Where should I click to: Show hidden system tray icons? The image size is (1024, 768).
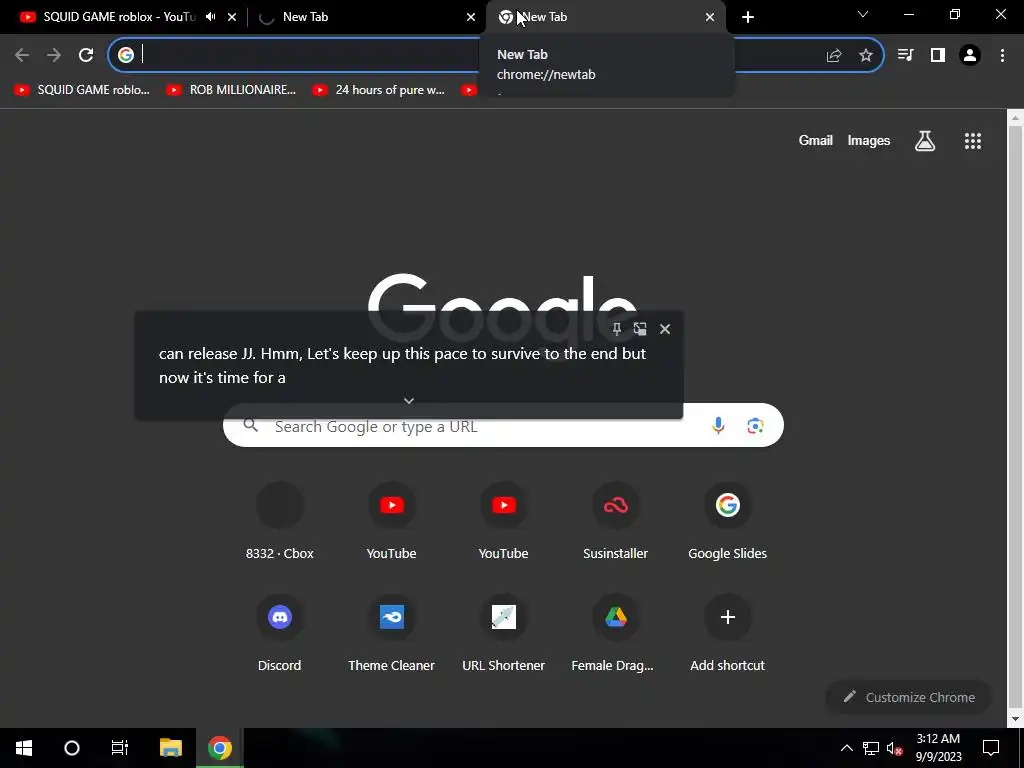[846, 748]
